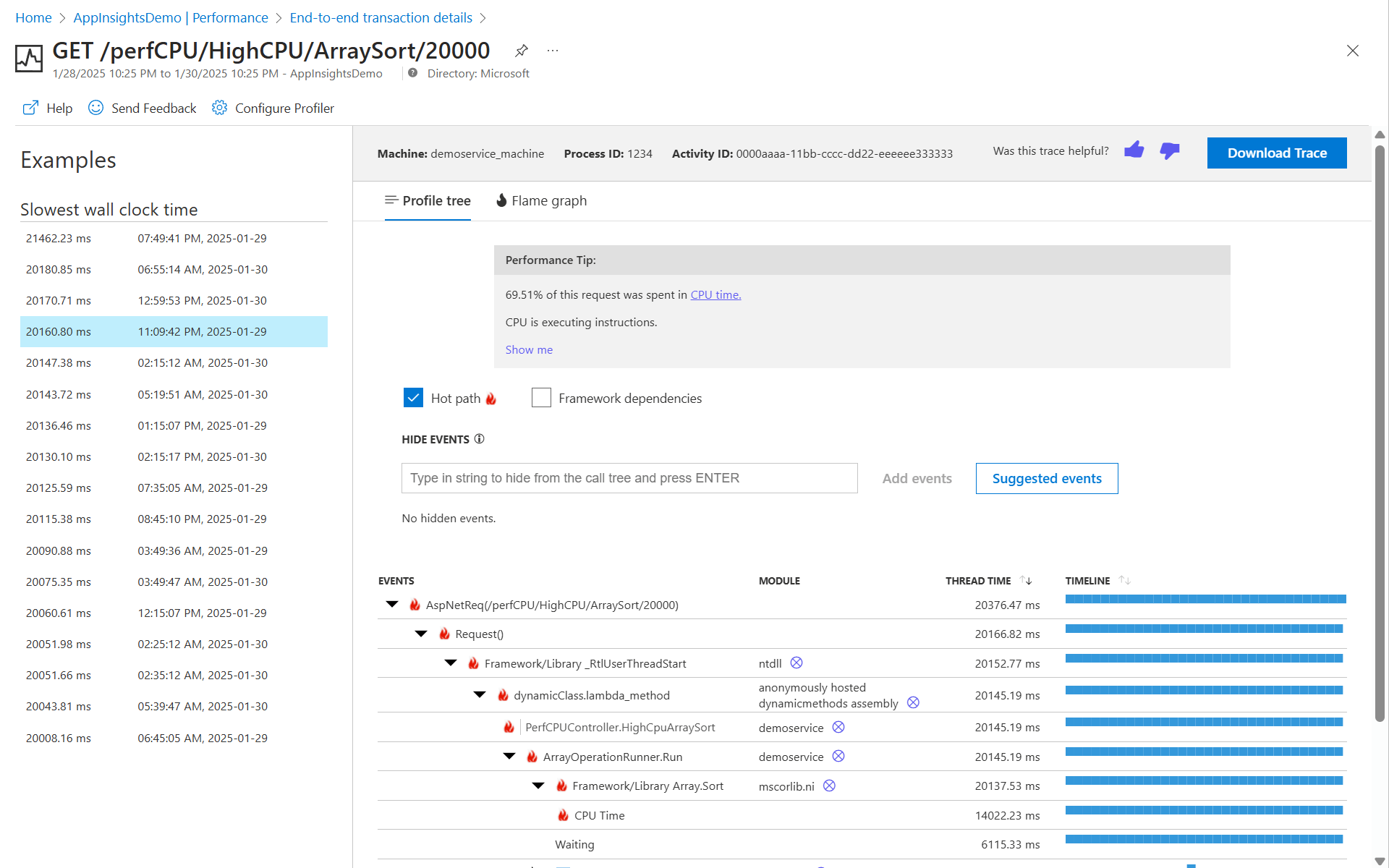Hide ntdll module using its X icon
The height and width of the screenshot is (868, 1389).
click(x=797, y=663)
